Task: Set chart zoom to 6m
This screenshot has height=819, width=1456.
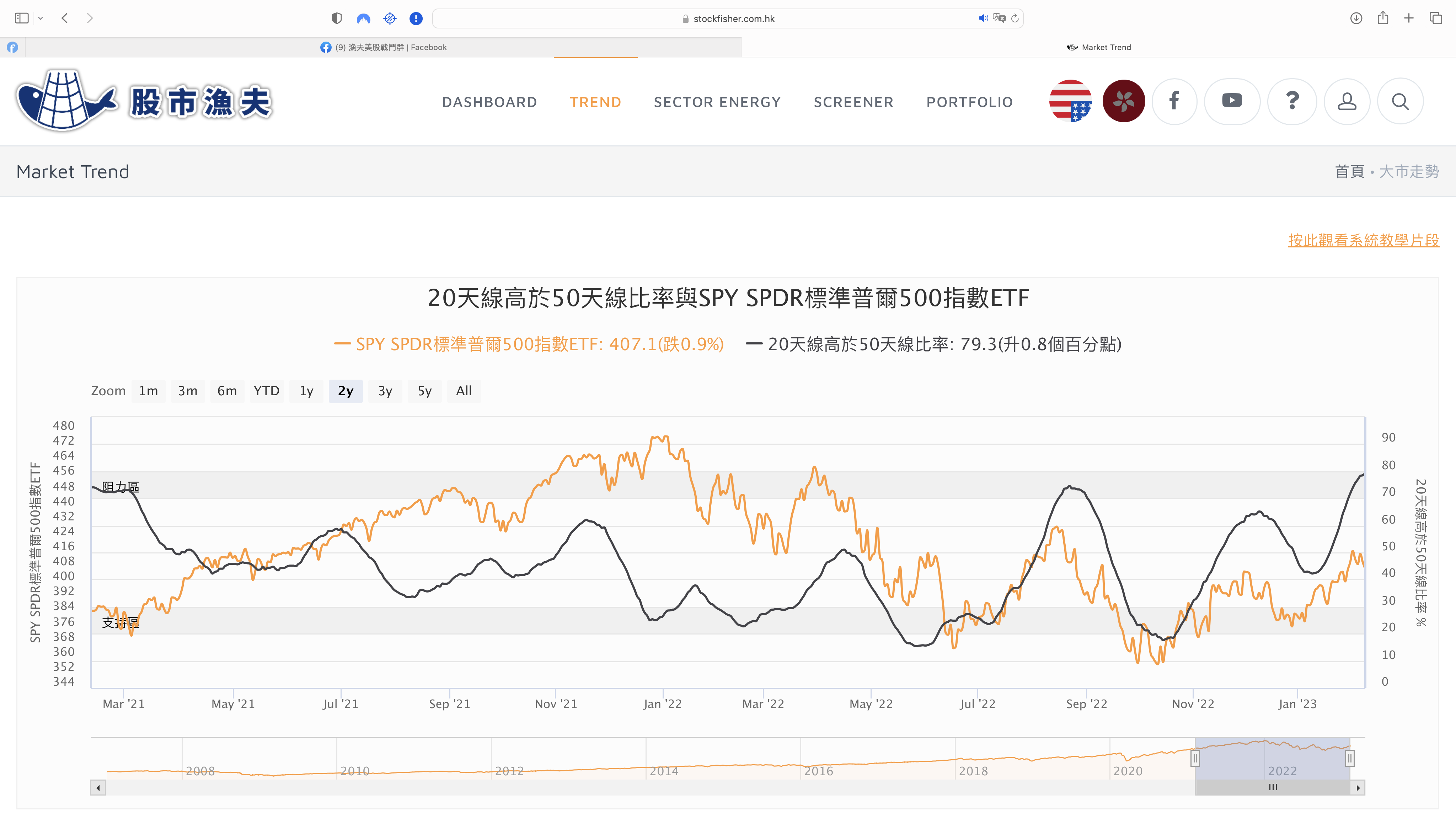Action: pos(227,391)
